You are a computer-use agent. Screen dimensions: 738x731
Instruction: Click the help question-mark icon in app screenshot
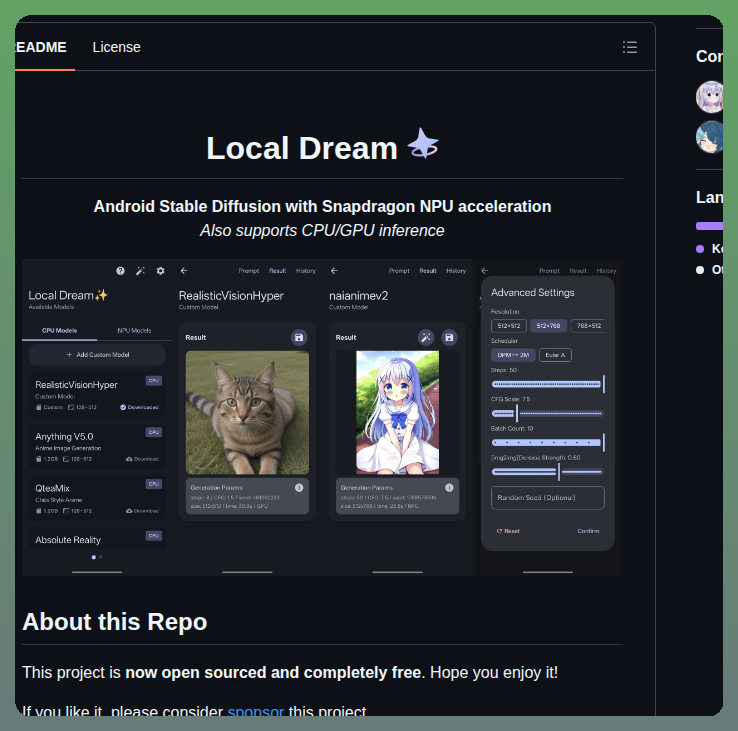120,271
